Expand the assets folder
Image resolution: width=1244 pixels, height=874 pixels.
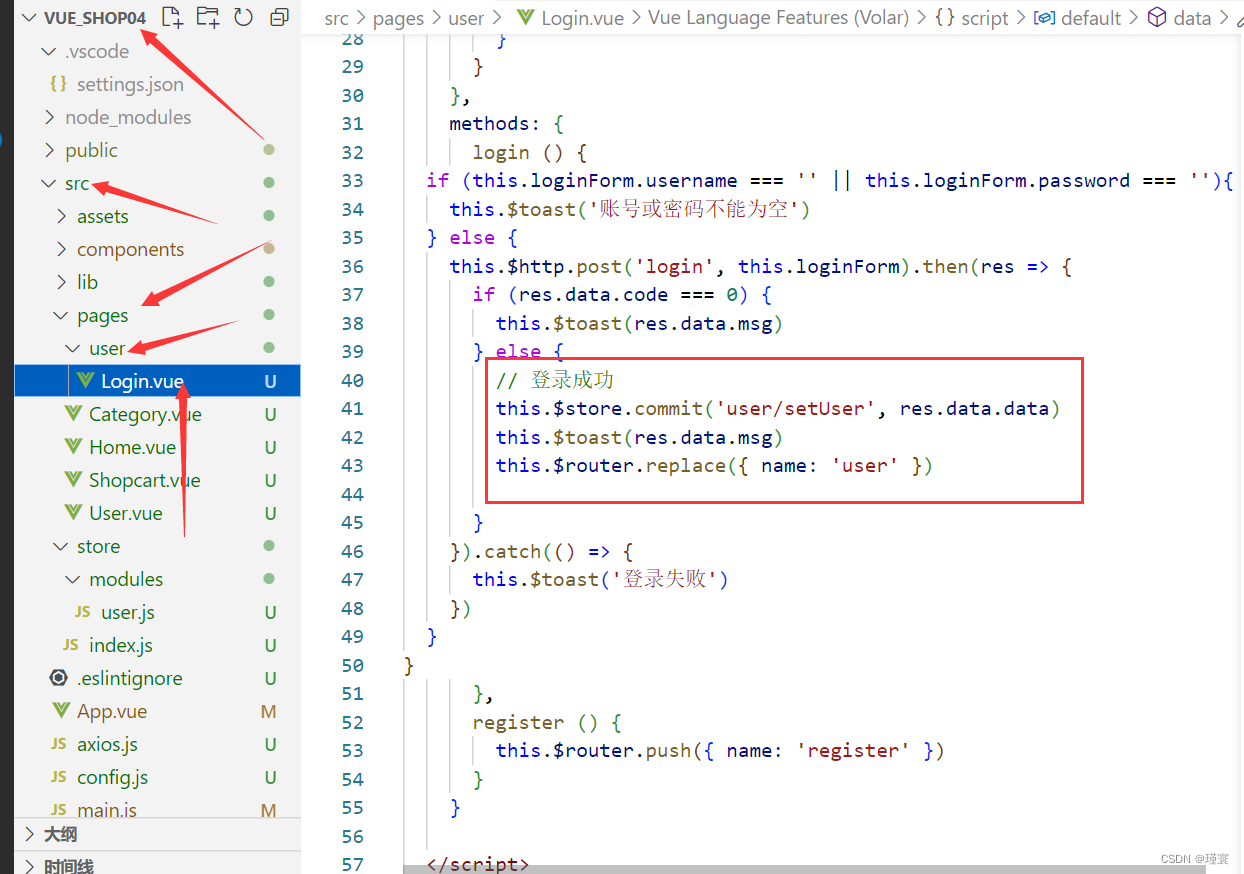pyautogui.click(x=62, y=216)
